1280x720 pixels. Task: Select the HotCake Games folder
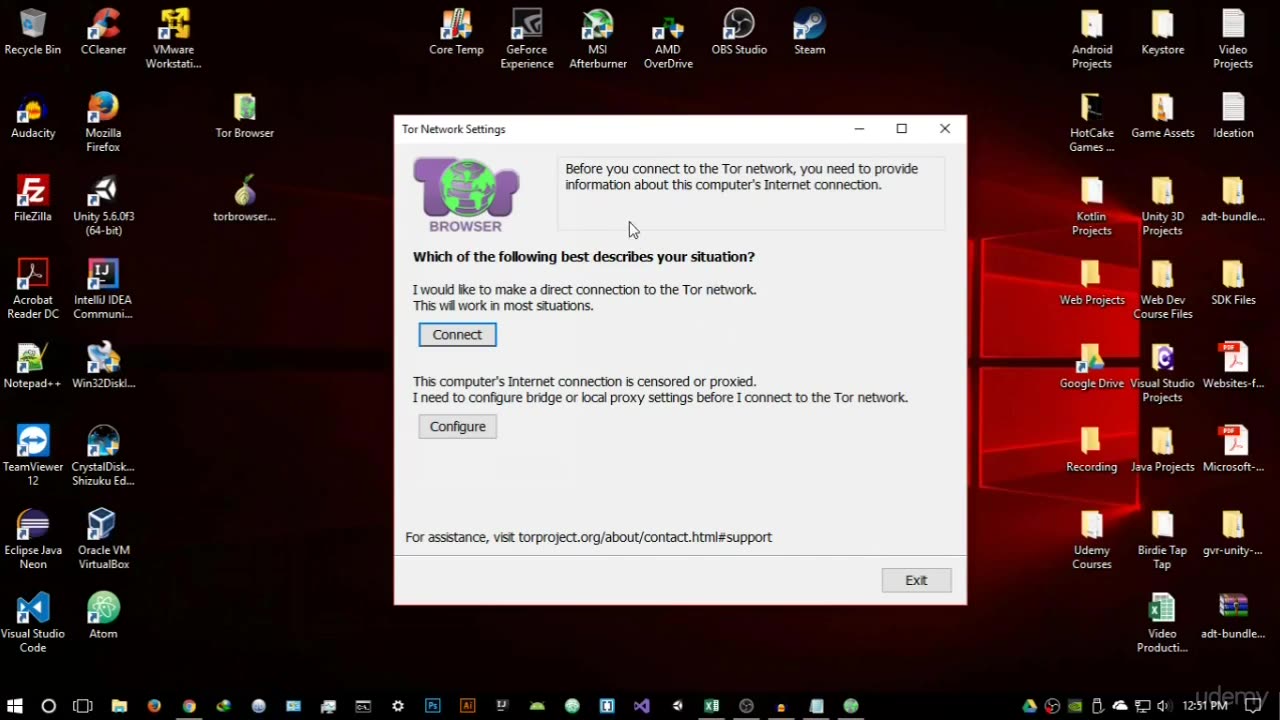[x=1092, y=122]
